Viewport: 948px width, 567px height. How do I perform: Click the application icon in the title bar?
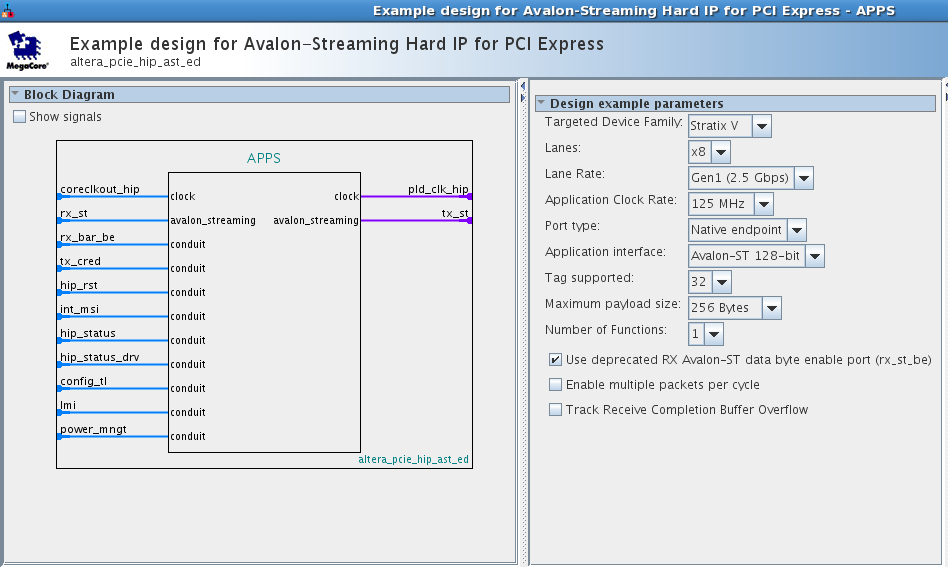[7, 10]
